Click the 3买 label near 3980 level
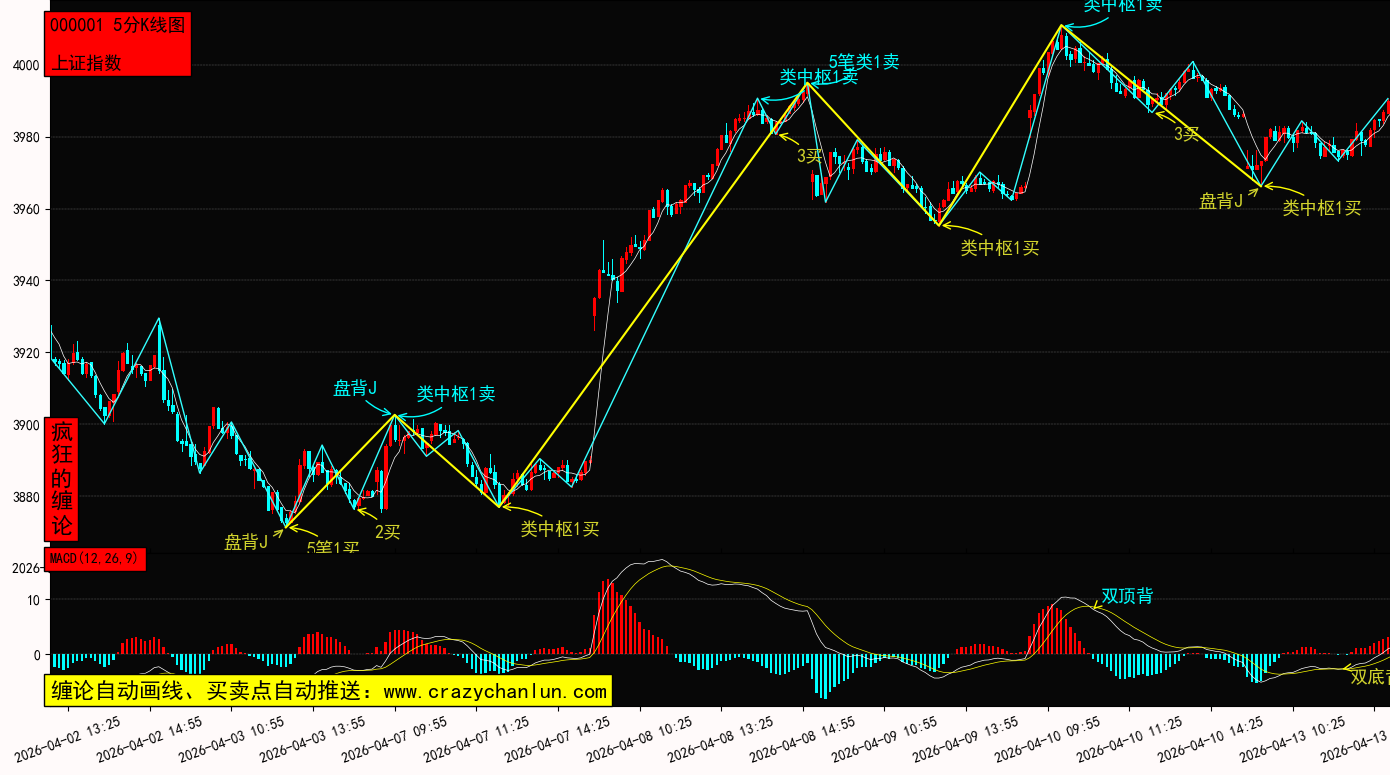The image size is (1390, 775). pos(1186,133)
